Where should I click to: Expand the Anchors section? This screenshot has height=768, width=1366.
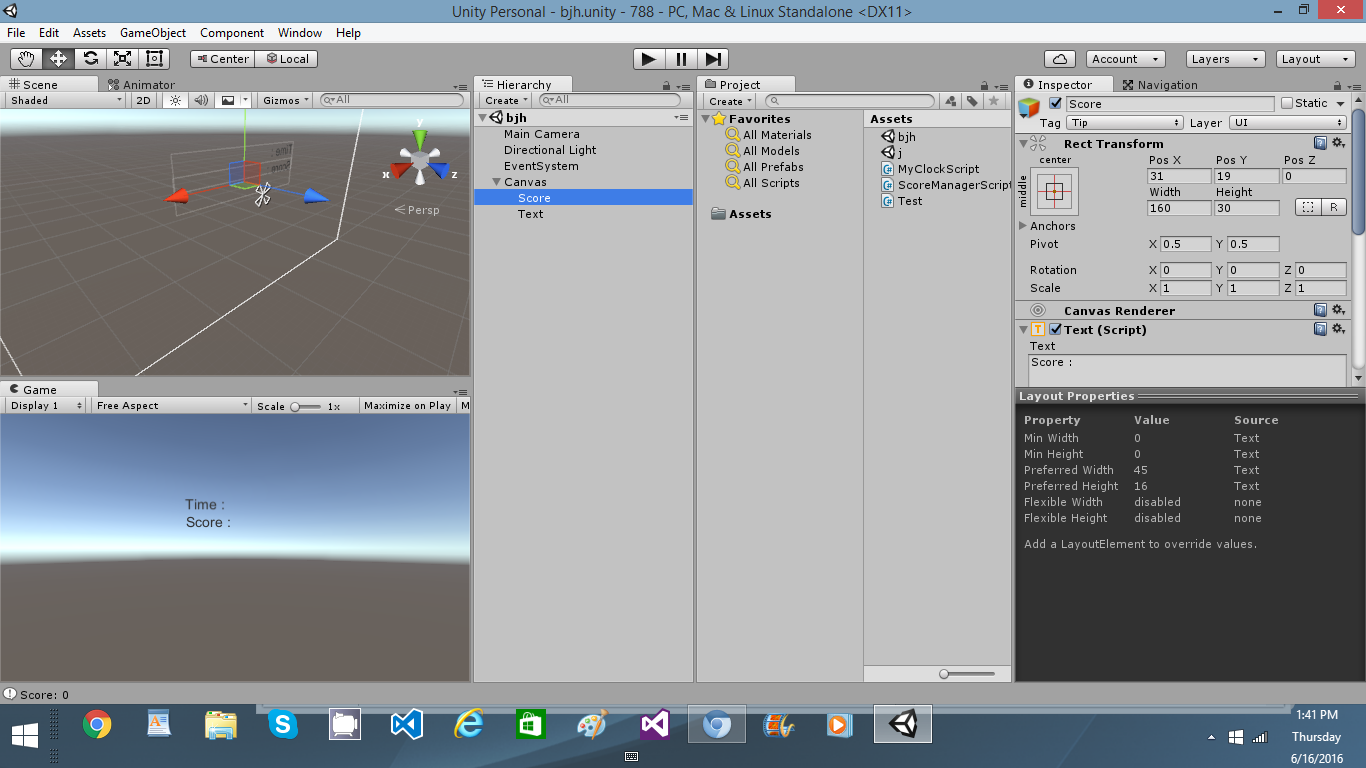tap(1022, 226)
